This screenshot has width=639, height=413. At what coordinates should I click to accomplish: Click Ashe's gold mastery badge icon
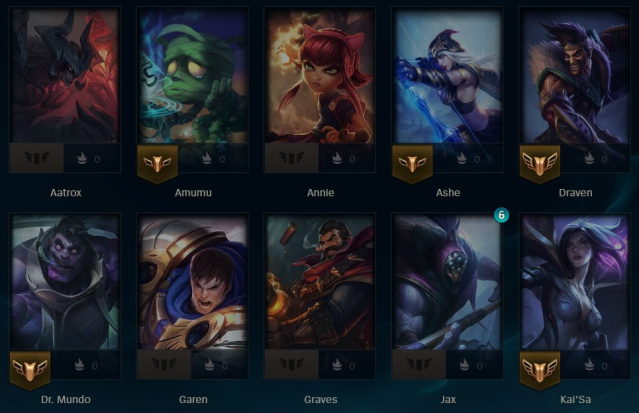[412, 163]
